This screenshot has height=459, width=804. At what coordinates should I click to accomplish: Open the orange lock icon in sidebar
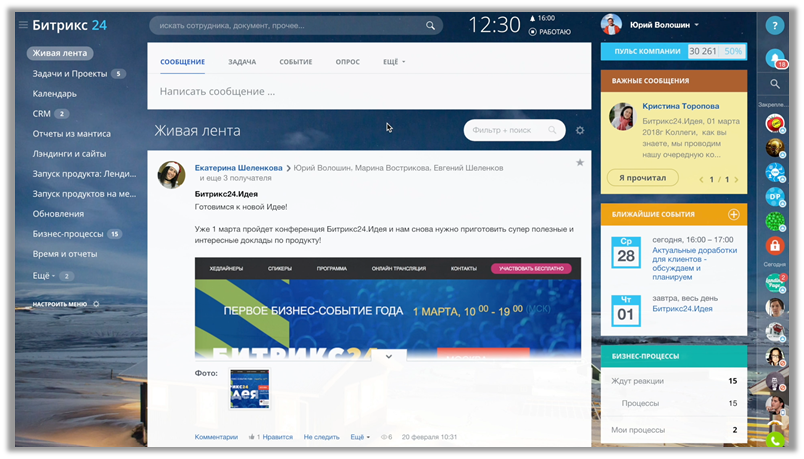[774, 246]
